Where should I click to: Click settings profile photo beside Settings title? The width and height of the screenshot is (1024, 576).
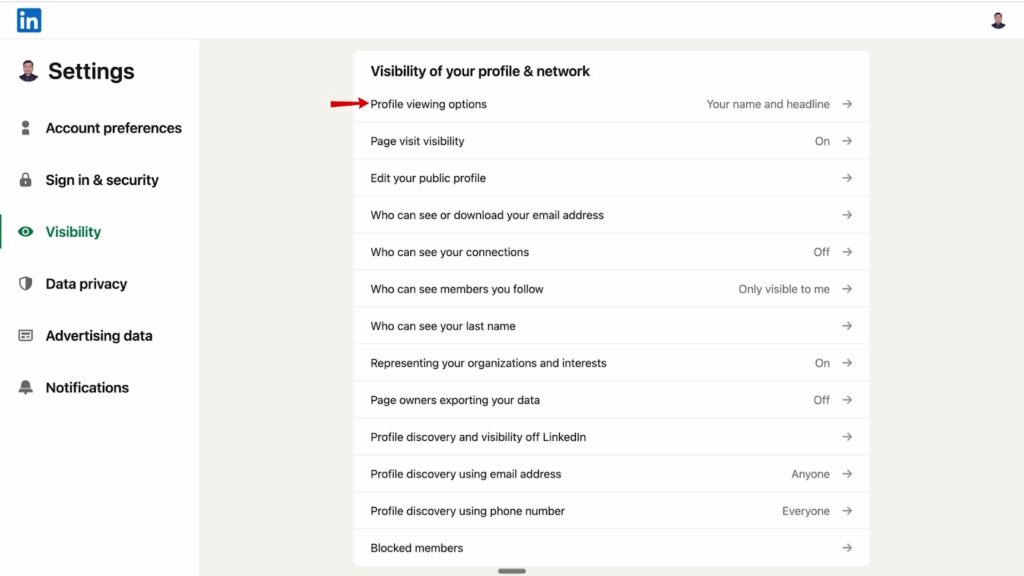(x=28, y=71)
